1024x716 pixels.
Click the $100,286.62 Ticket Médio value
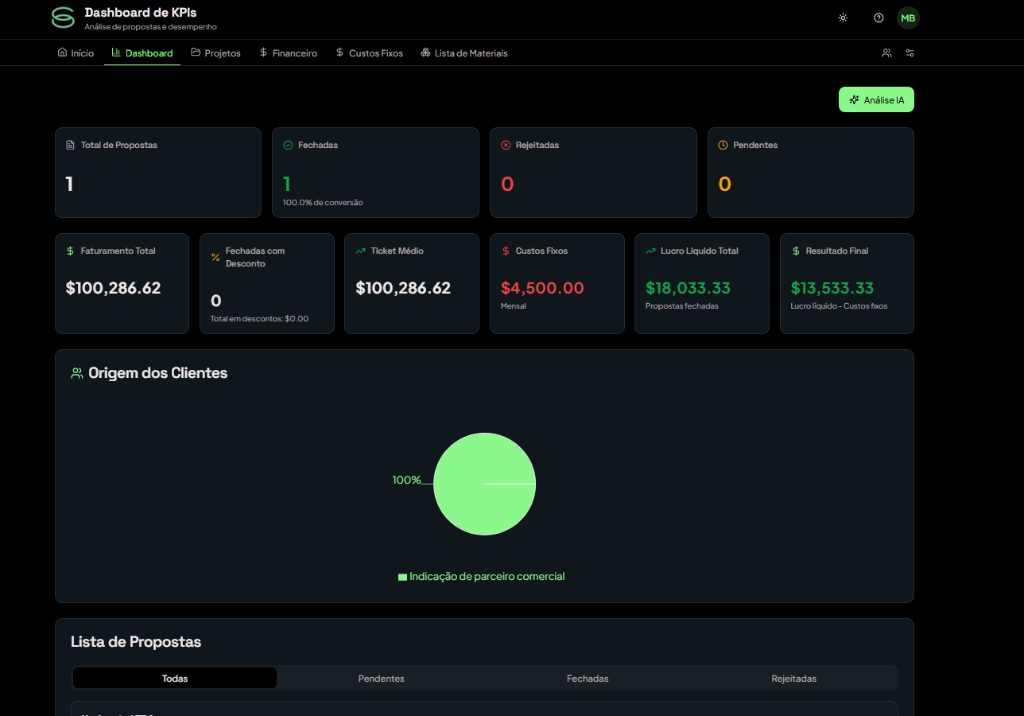click(403, 288)
